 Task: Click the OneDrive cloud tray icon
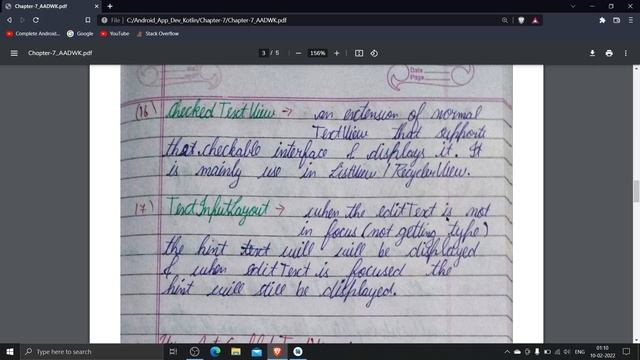point(517,351)
